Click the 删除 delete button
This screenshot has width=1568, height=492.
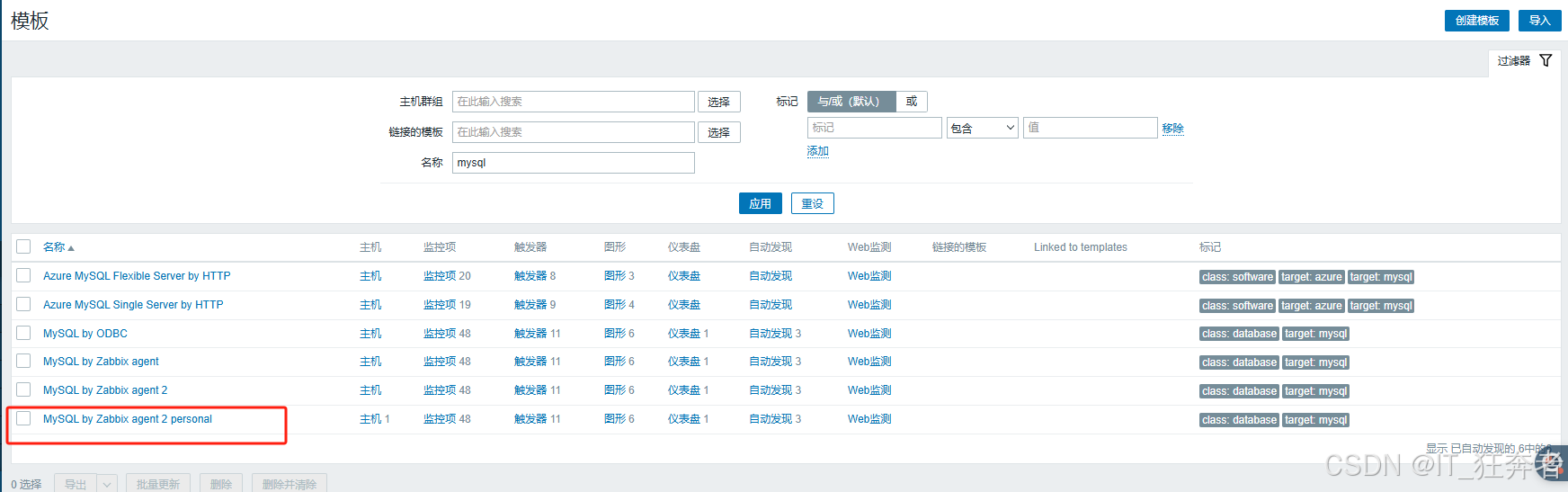pos(221,484)
